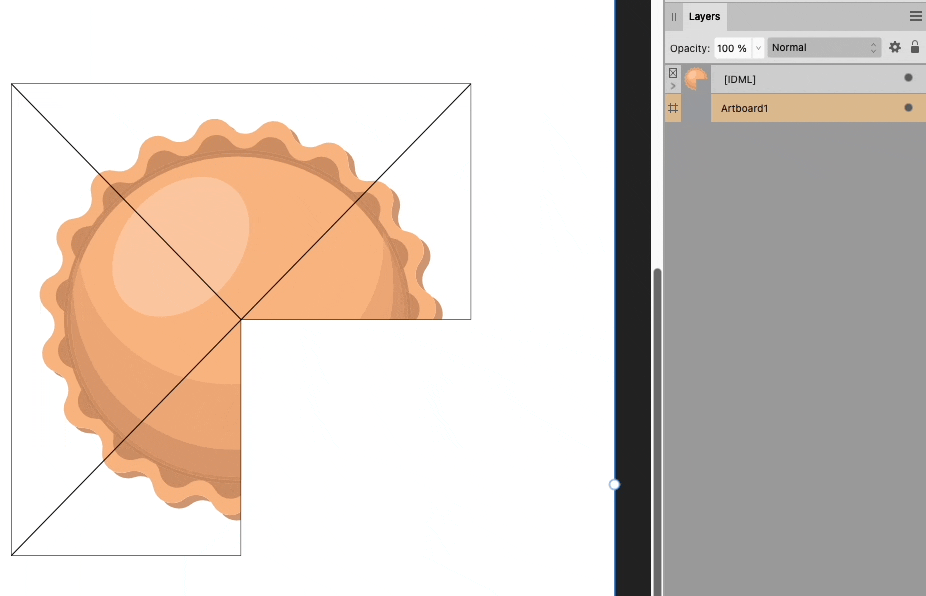Open the Normal blend mode dropdown

coord(824,48)
